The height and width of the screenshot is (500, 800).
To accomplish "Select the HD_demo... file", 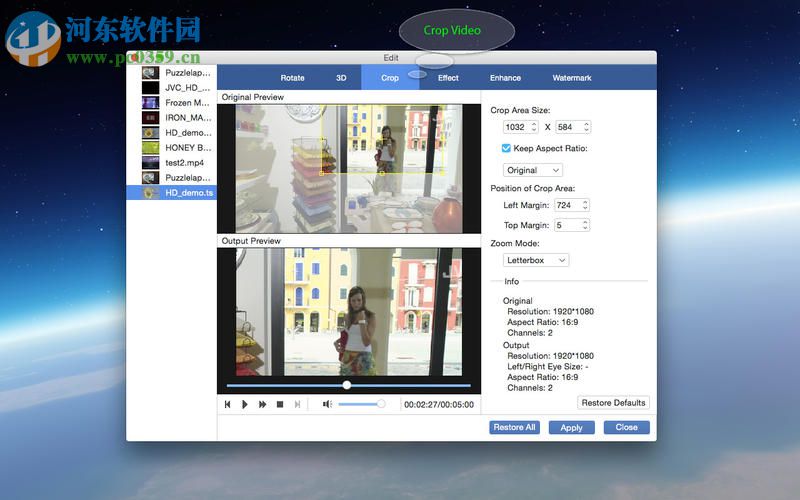I will (x=171, y=133).
